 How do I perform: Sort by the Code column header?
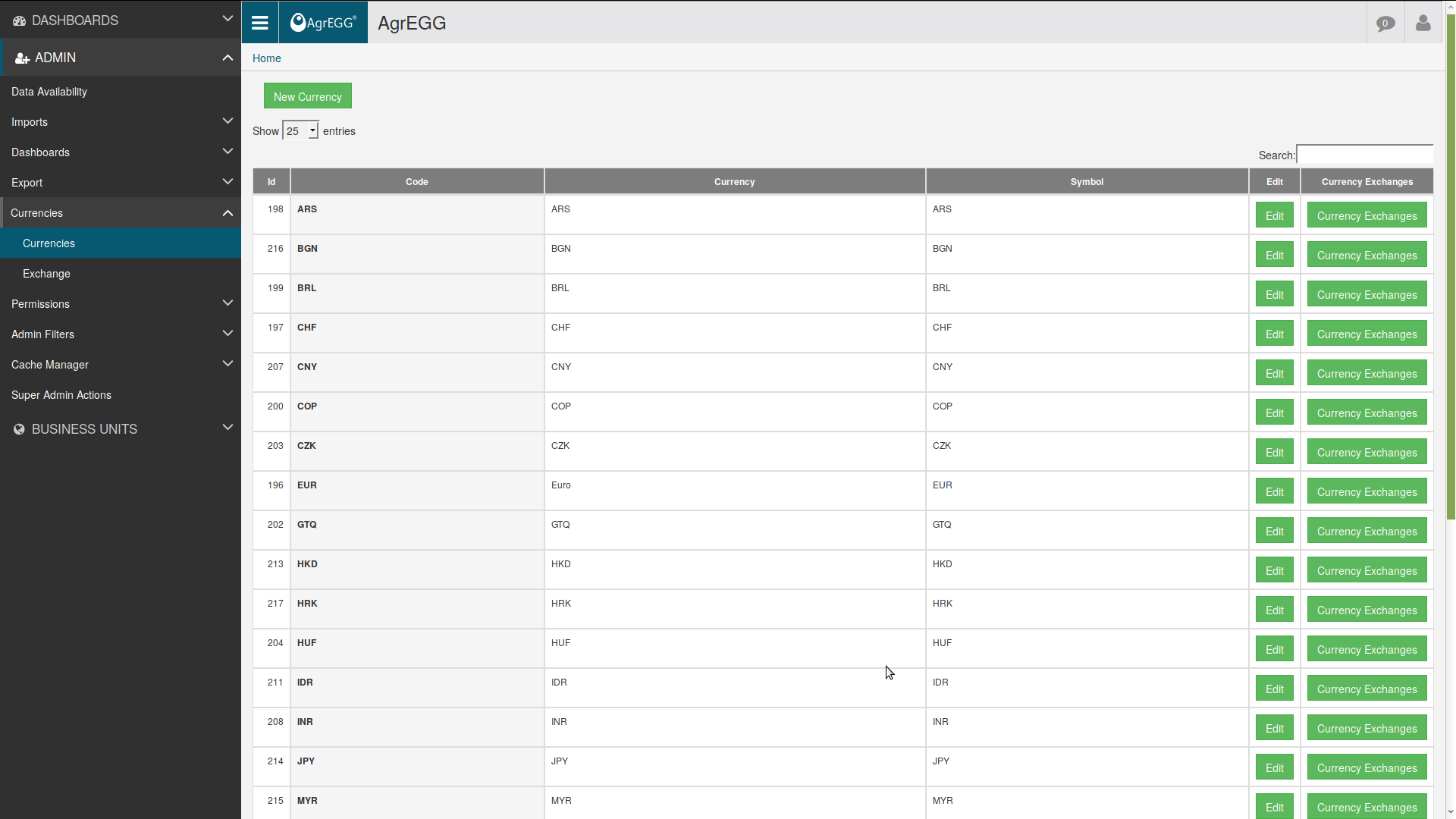click(x=417, y=181)
